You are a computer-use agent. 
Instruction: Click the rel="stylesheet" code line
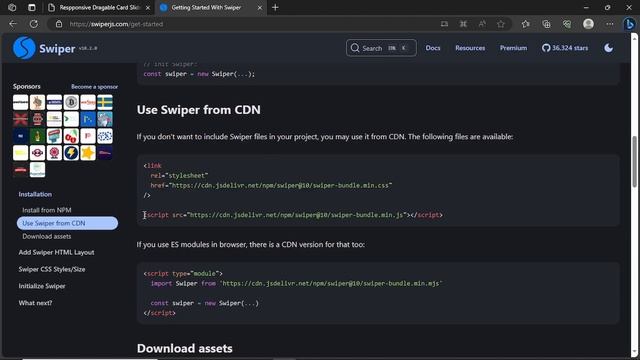point(179,176)
